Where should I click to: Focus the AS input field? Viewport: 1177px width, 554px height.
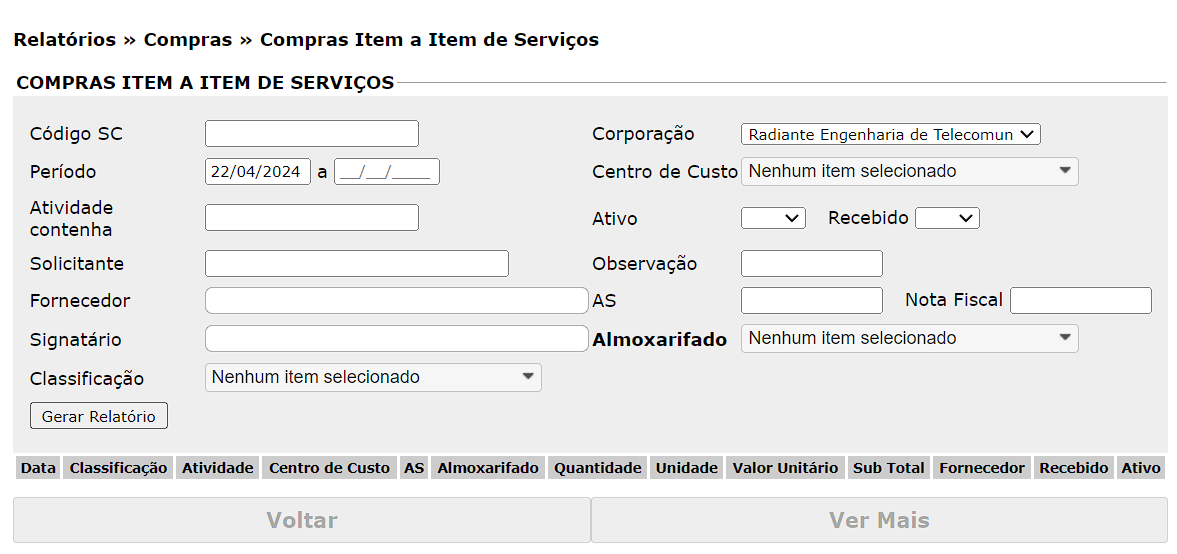click(811, 300)
